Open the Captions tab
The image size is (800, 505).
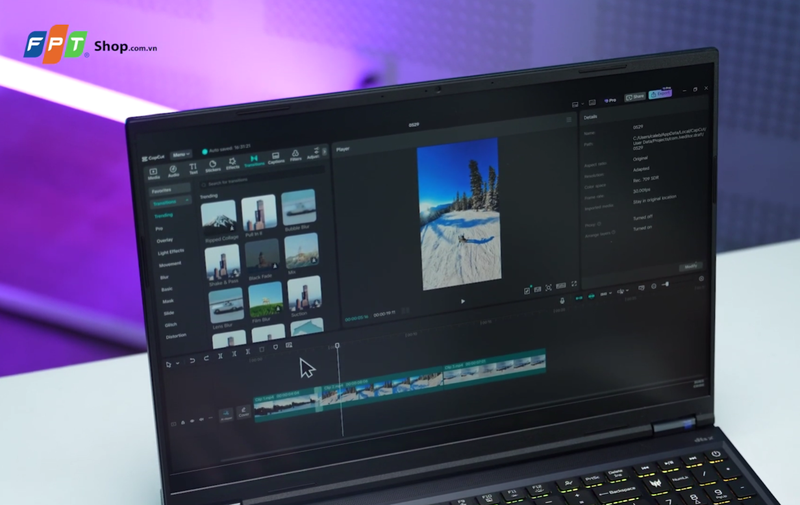tap(276, 158)
